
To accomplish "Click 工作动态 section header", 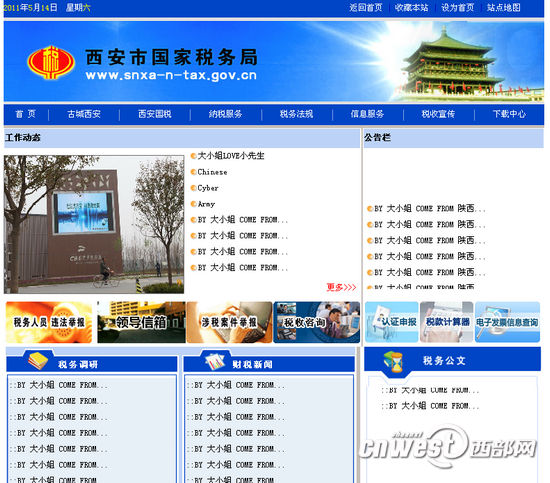I will coord(23,137).
